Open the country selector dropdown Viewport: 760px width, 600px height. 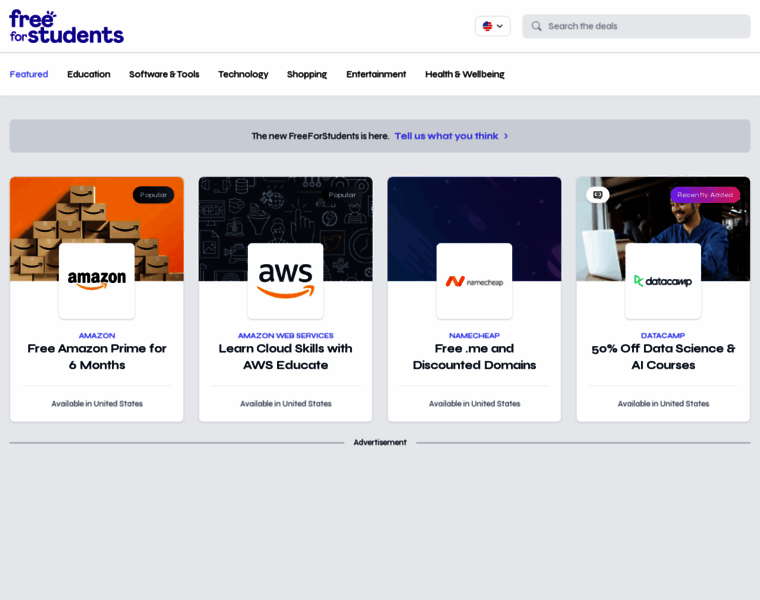pos(492,26)
